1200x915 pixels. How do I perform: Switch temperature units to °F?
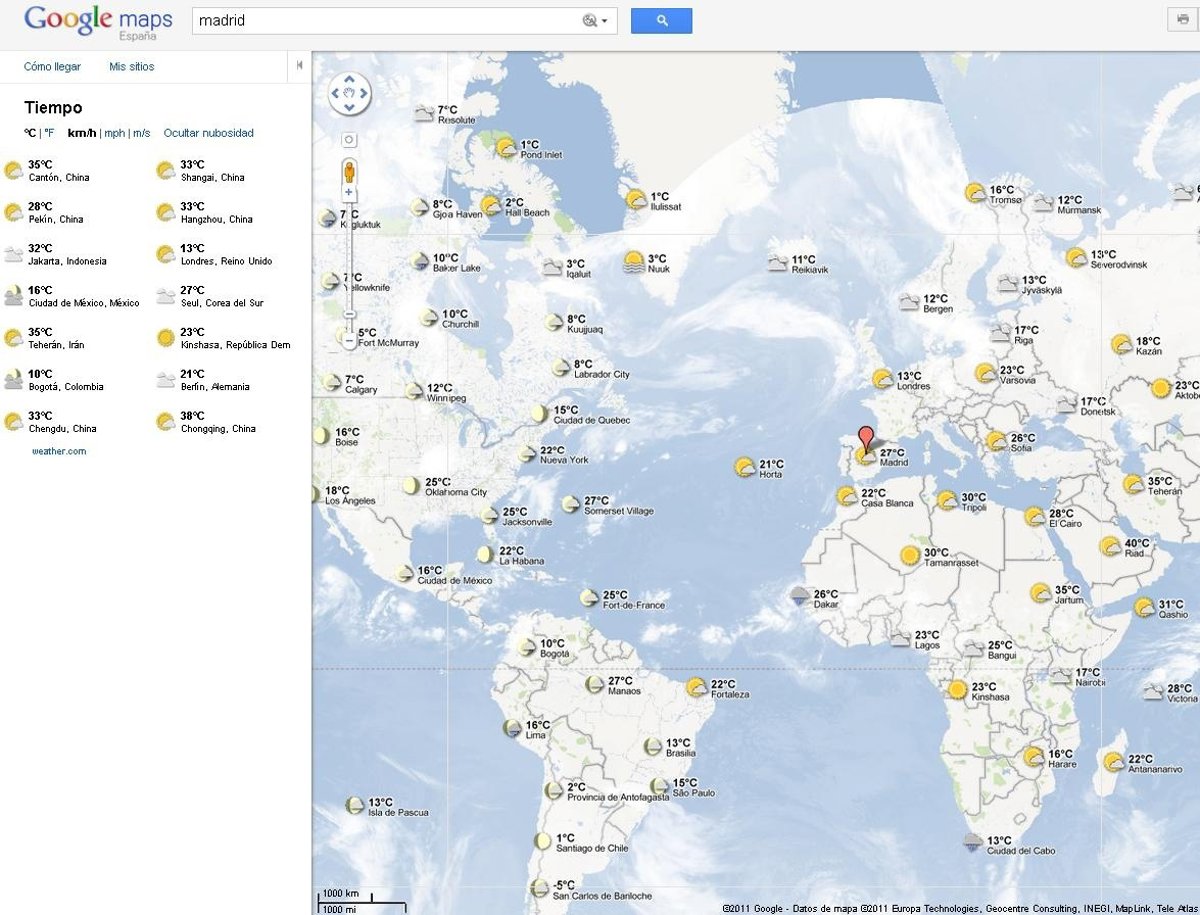(48, 133)
